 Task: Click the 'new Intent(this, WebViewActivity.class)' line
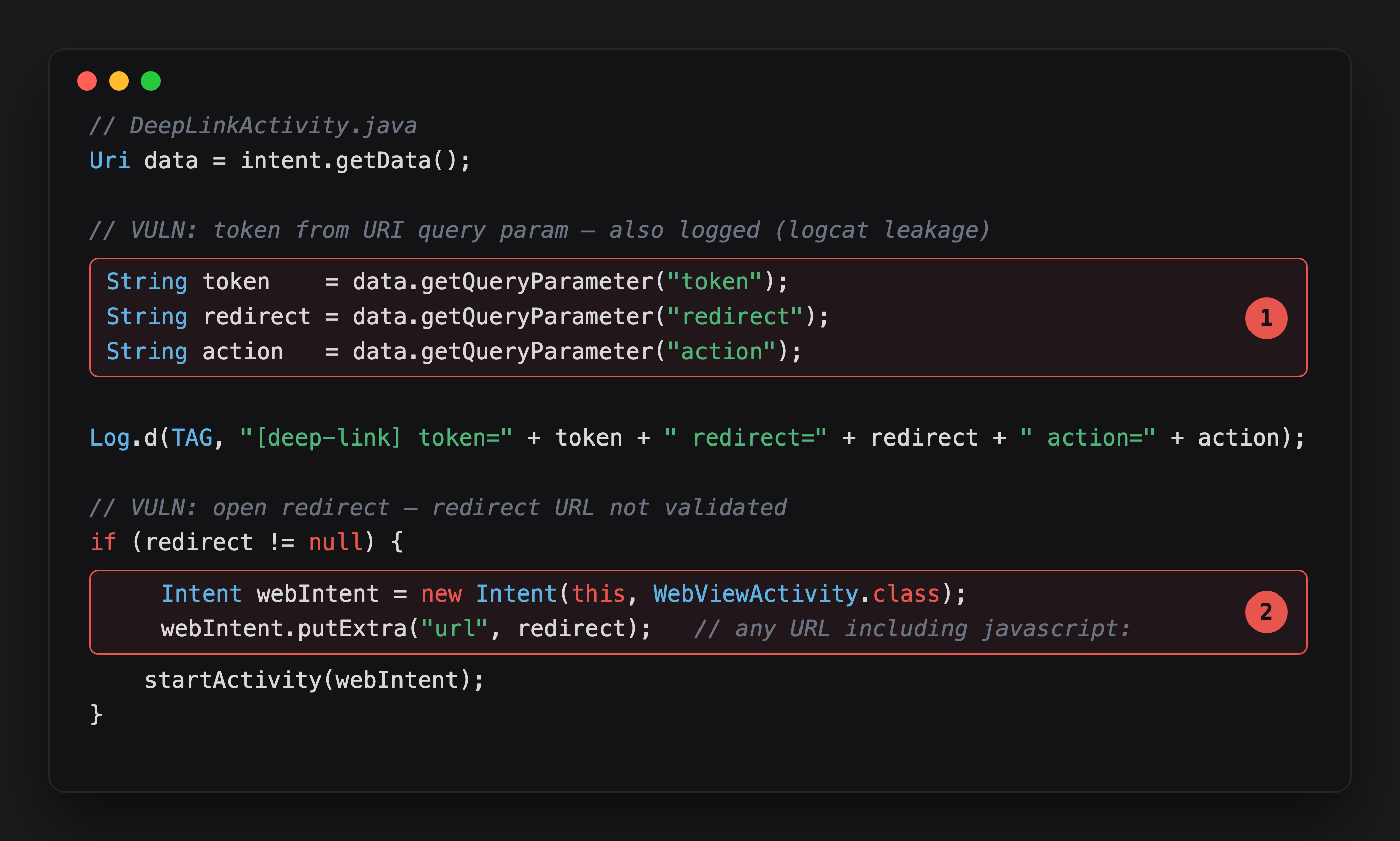click(x=564, y=594)
